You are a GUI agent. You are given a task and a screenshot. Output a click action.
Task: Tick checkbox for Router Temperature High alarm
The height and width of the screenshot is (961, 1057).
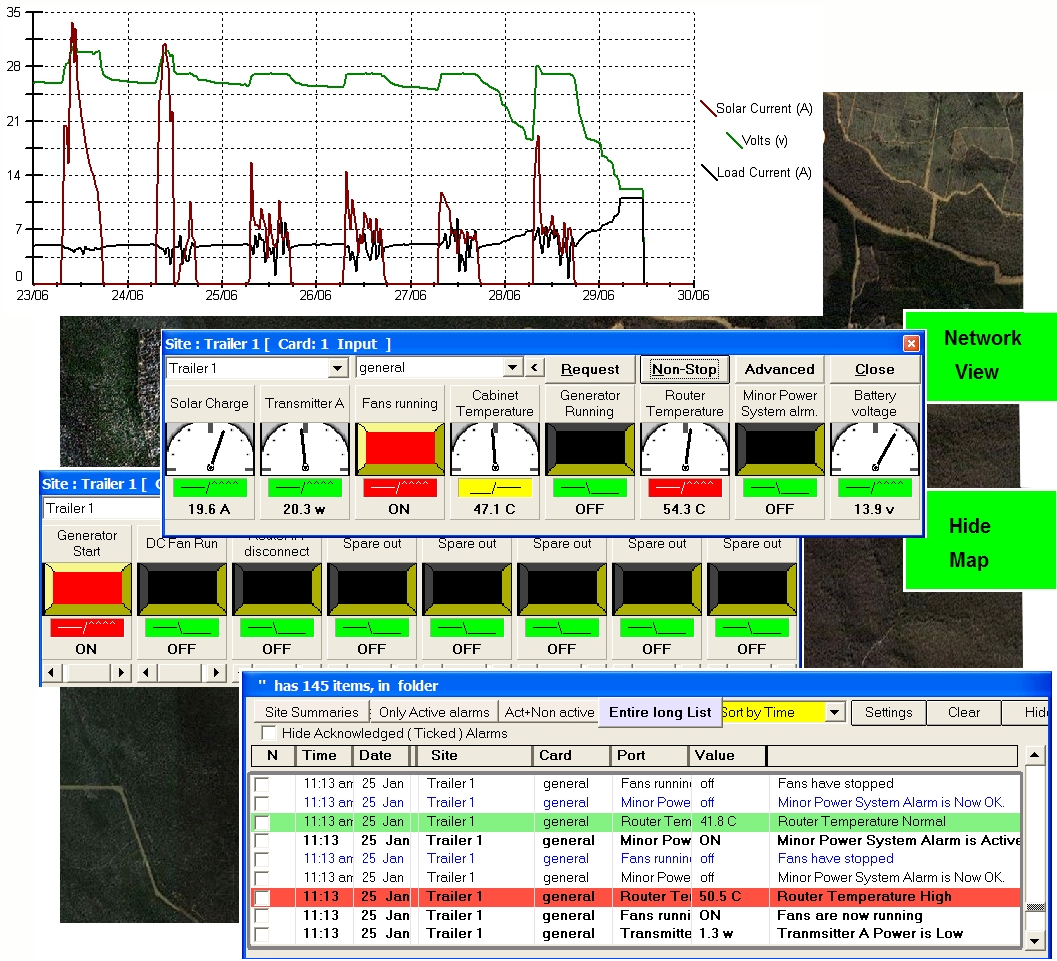click(x=262, y=897)
